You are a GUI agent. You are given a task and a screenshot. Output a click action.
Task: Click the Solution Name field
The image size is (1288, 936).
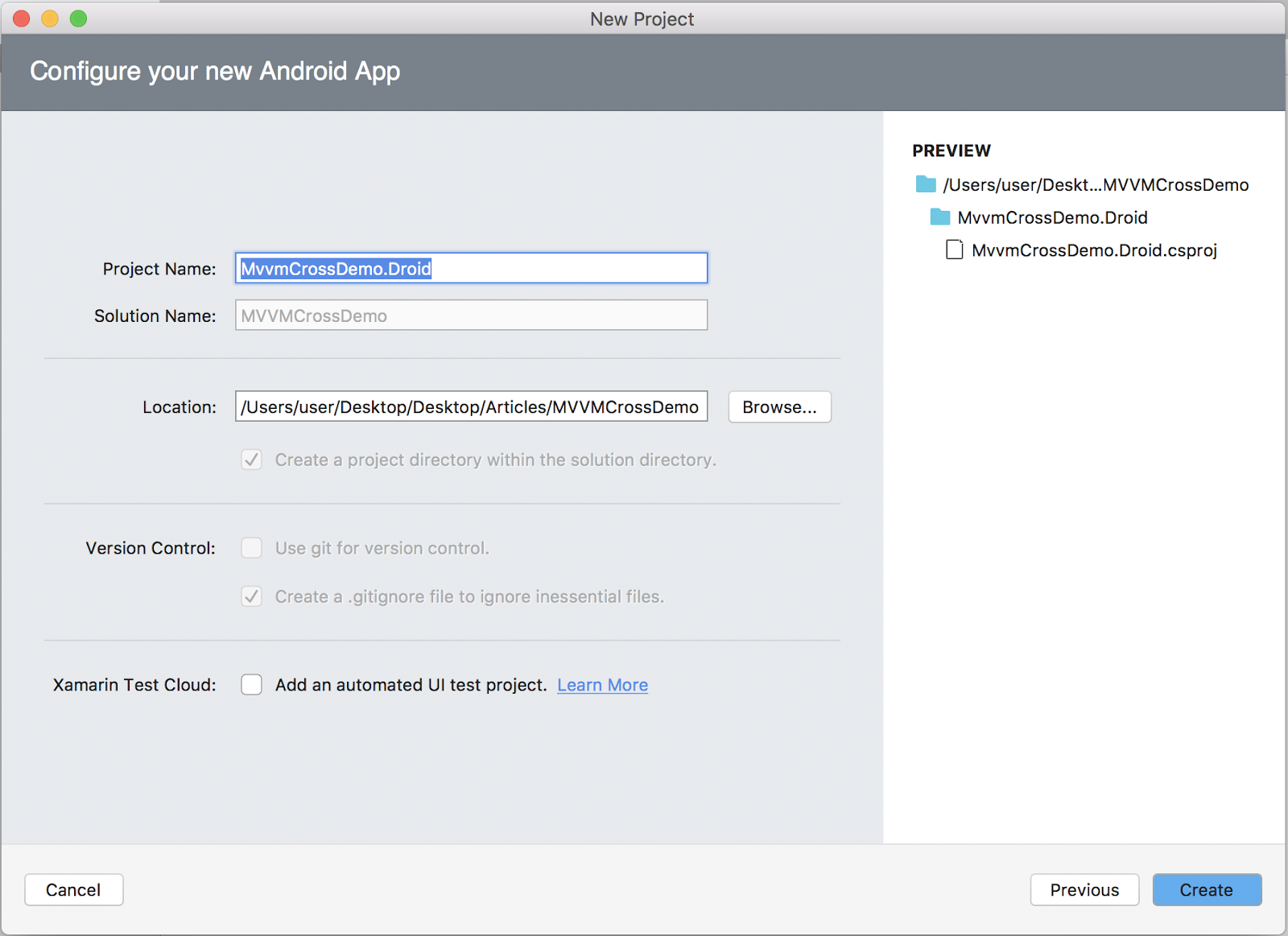coord(471,315)
